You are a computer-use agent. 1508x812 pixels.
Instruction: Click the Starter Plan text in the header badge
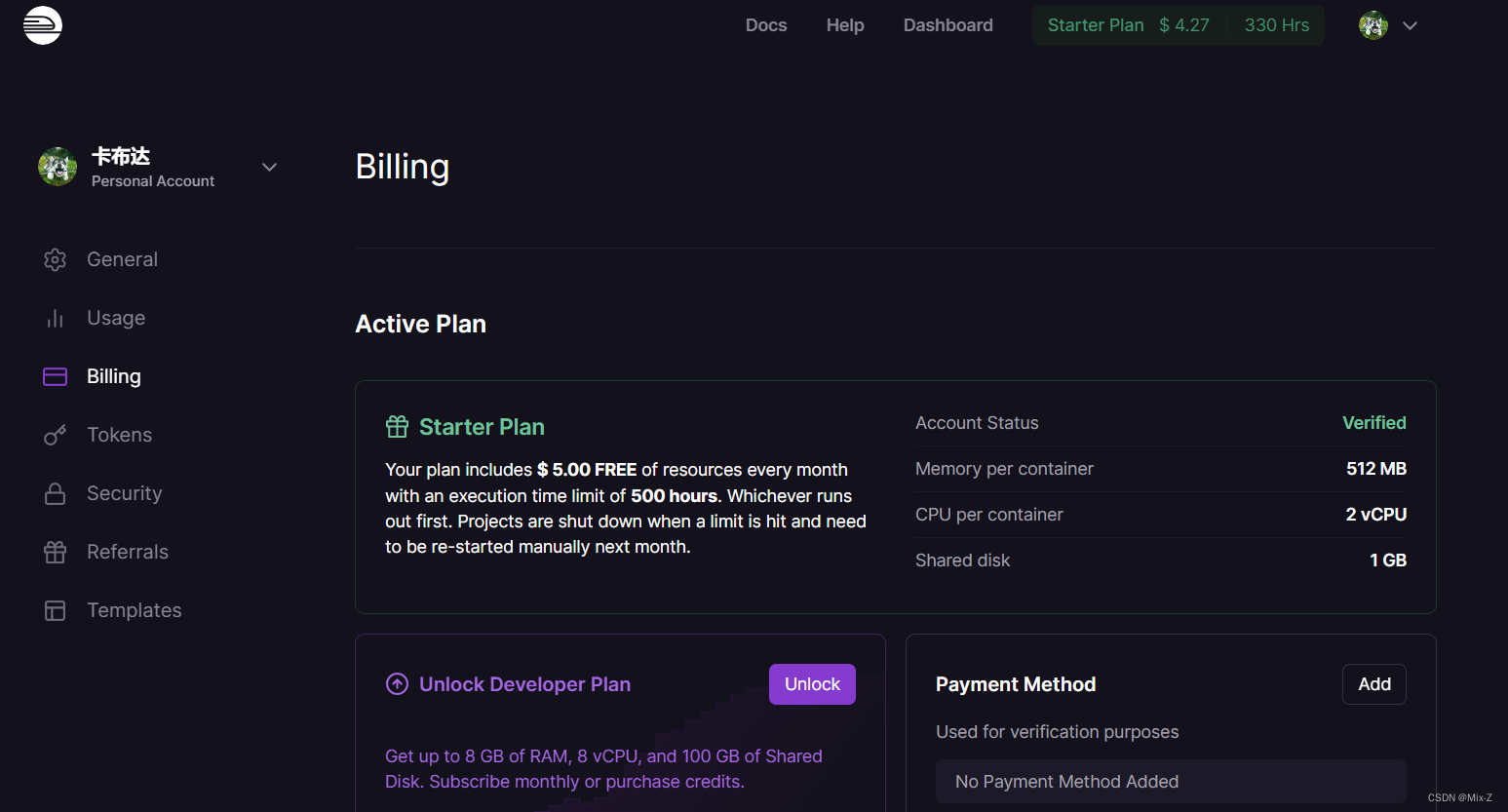(x=1096, y=25)
